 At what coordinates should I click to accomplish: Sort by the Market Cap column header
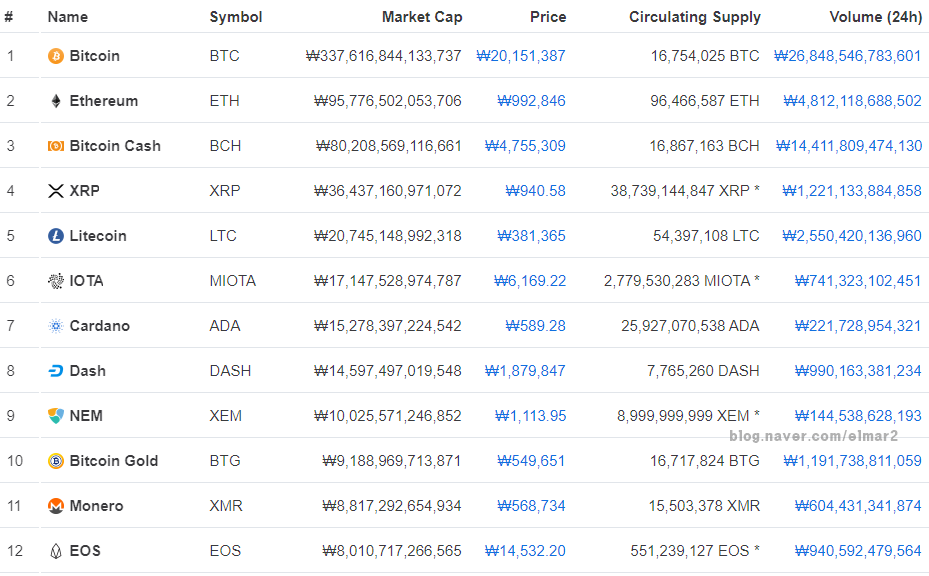pyautogui.click(x=422, y=17)
